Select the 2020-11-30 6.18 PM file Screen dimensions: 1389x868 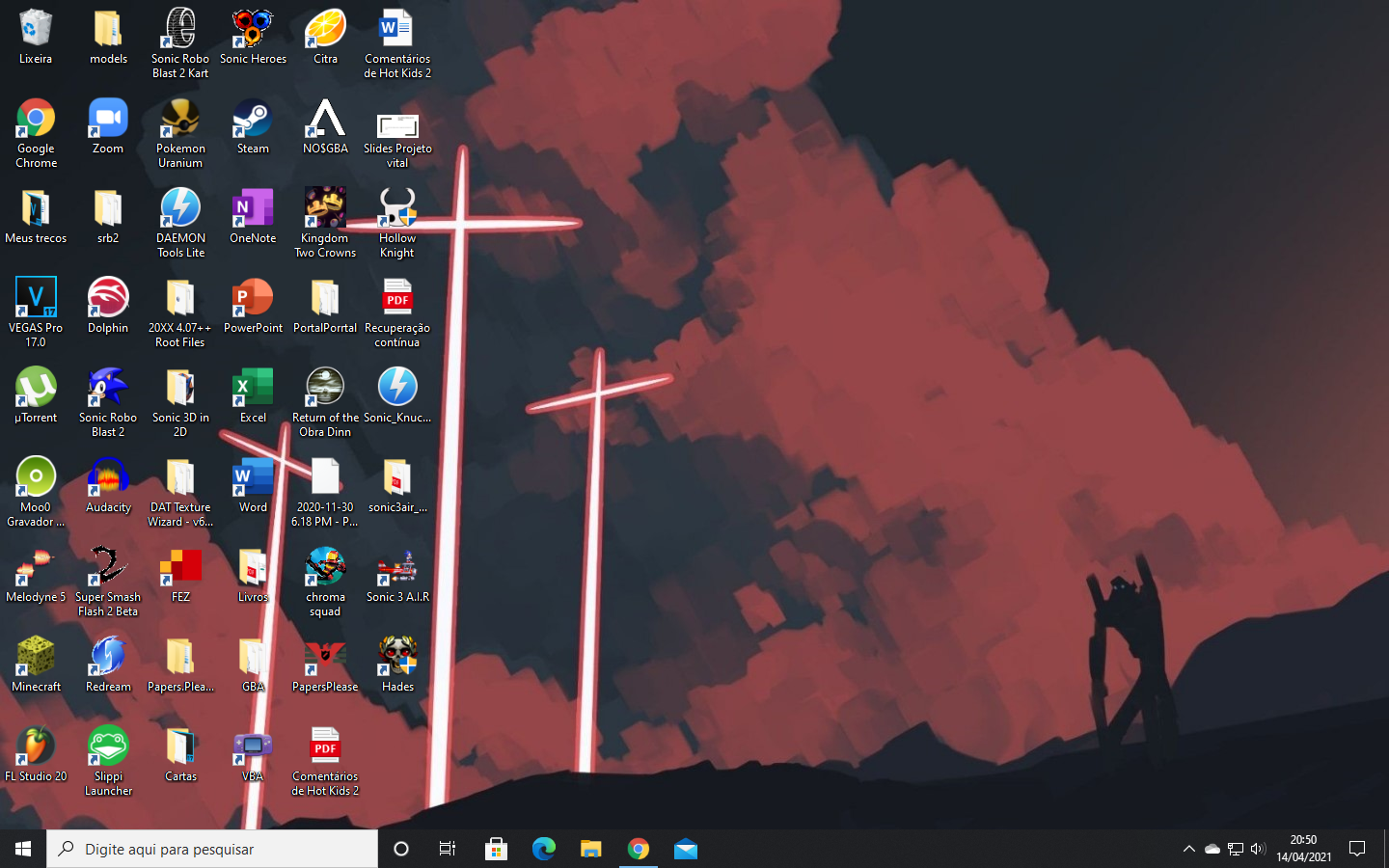pos(325,492)
